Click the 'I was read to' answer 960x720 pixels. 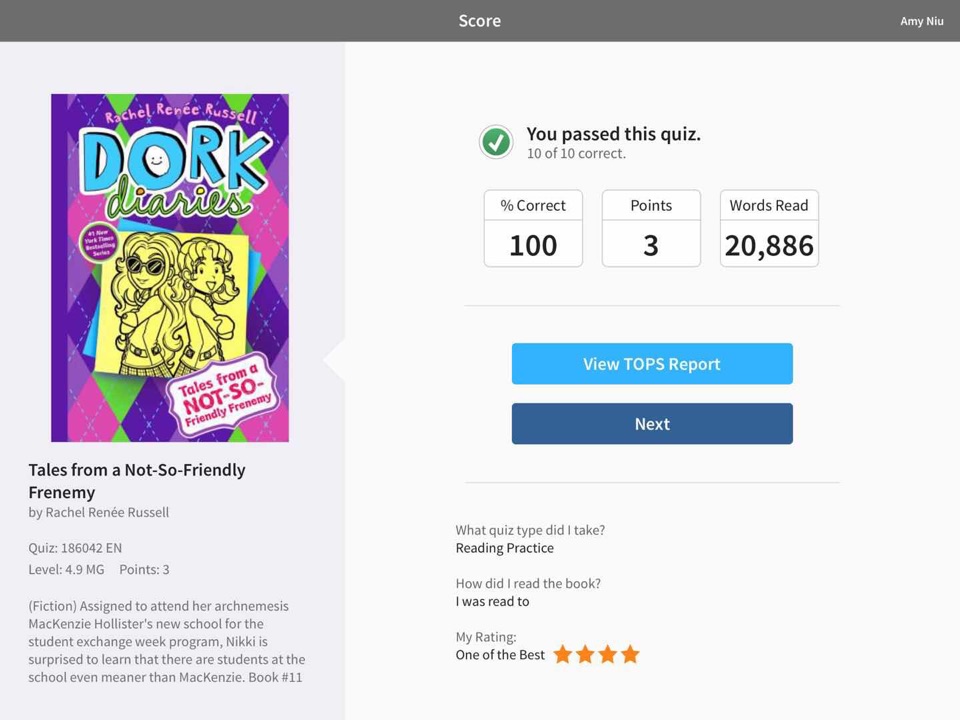click(x=492, y=601)
